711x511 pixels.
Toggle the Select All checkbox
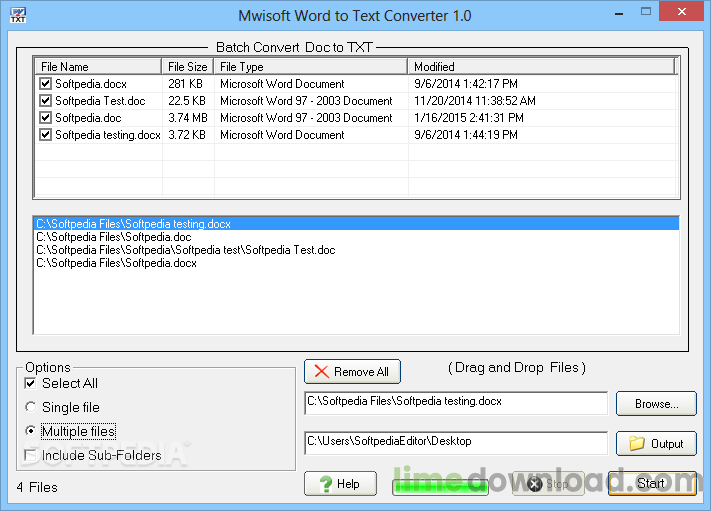tap(31, 383)
